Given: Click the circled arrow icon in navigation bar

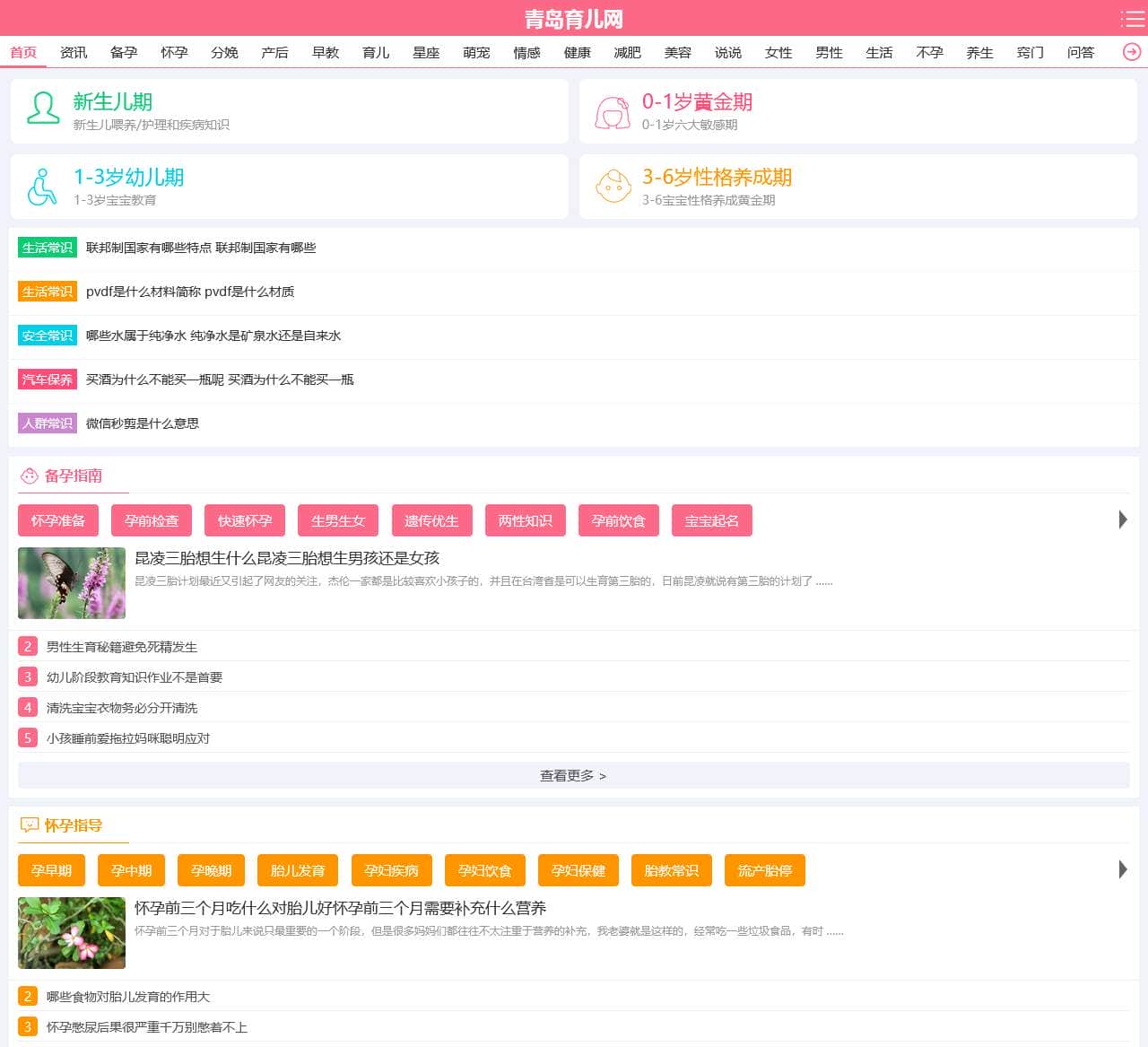Looking at the screenshot, I should coord(1132,52).
